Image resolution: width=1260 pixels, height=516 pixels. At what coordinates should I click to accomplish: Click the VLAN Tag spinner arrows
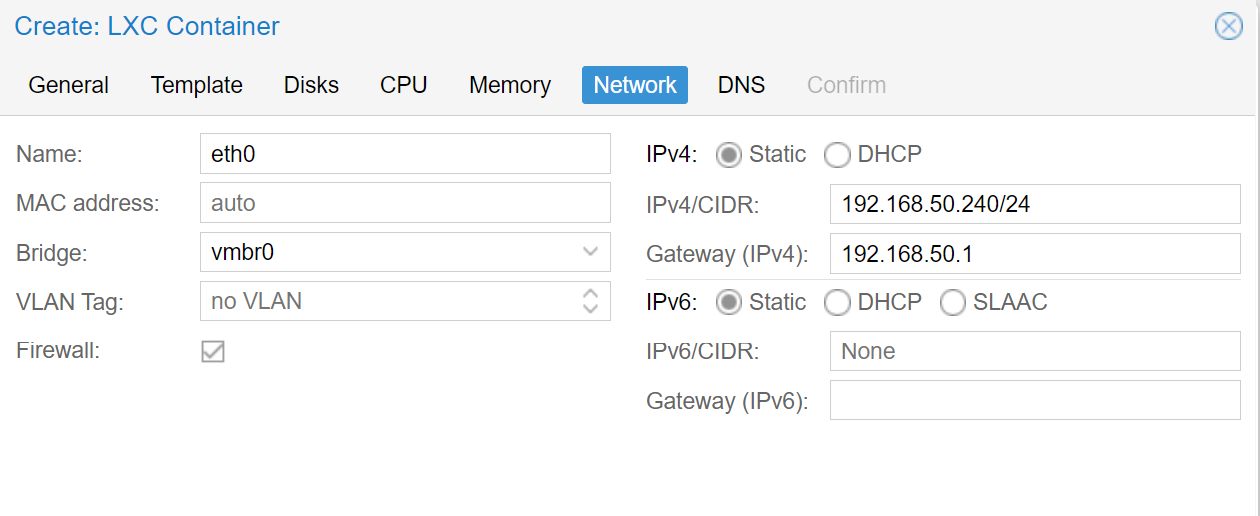tap(590, 301)
